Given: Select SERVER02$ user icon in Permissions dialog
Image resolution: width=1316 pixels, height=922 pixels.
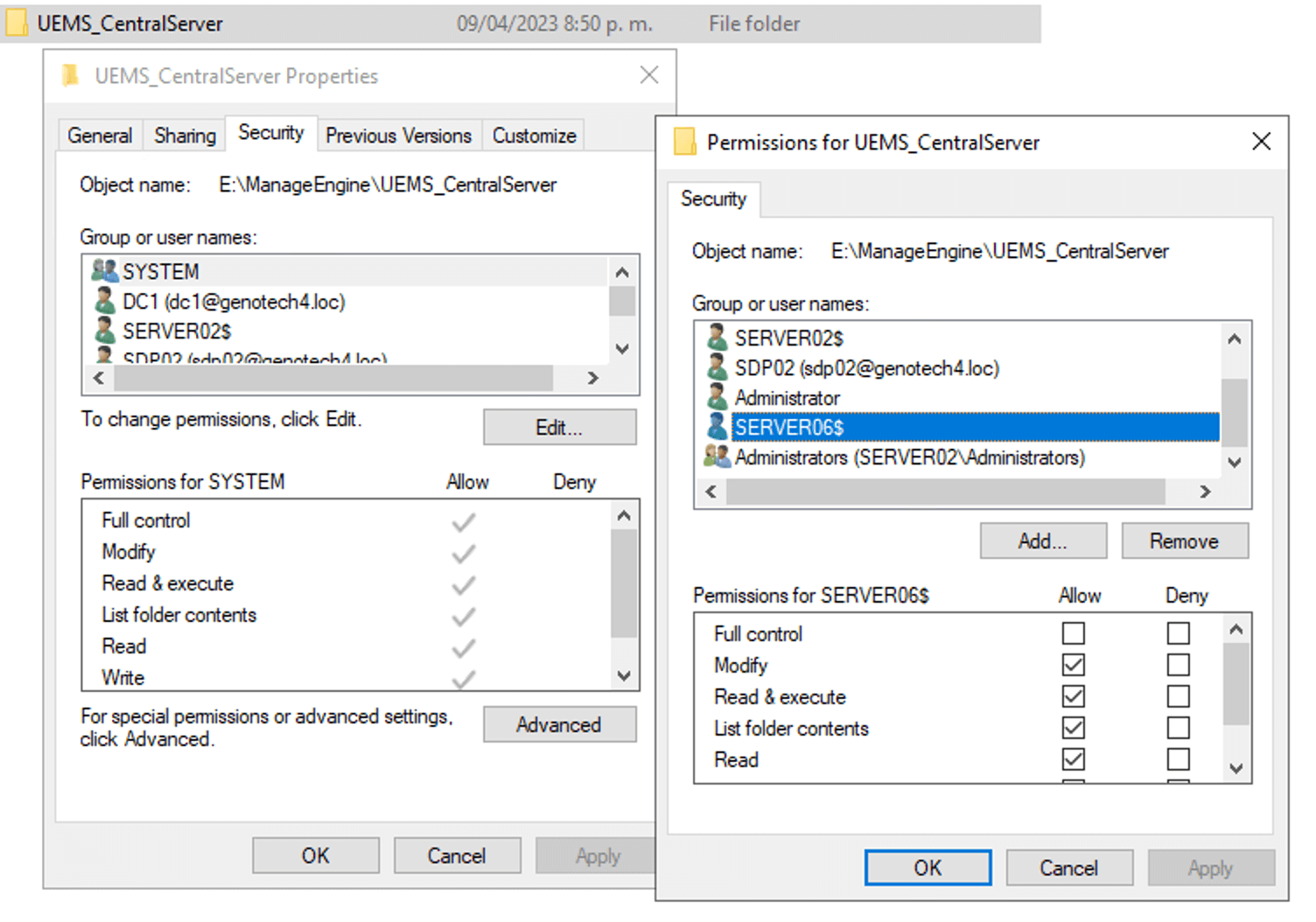Looking at the screenshot, I should click(717, 338).
